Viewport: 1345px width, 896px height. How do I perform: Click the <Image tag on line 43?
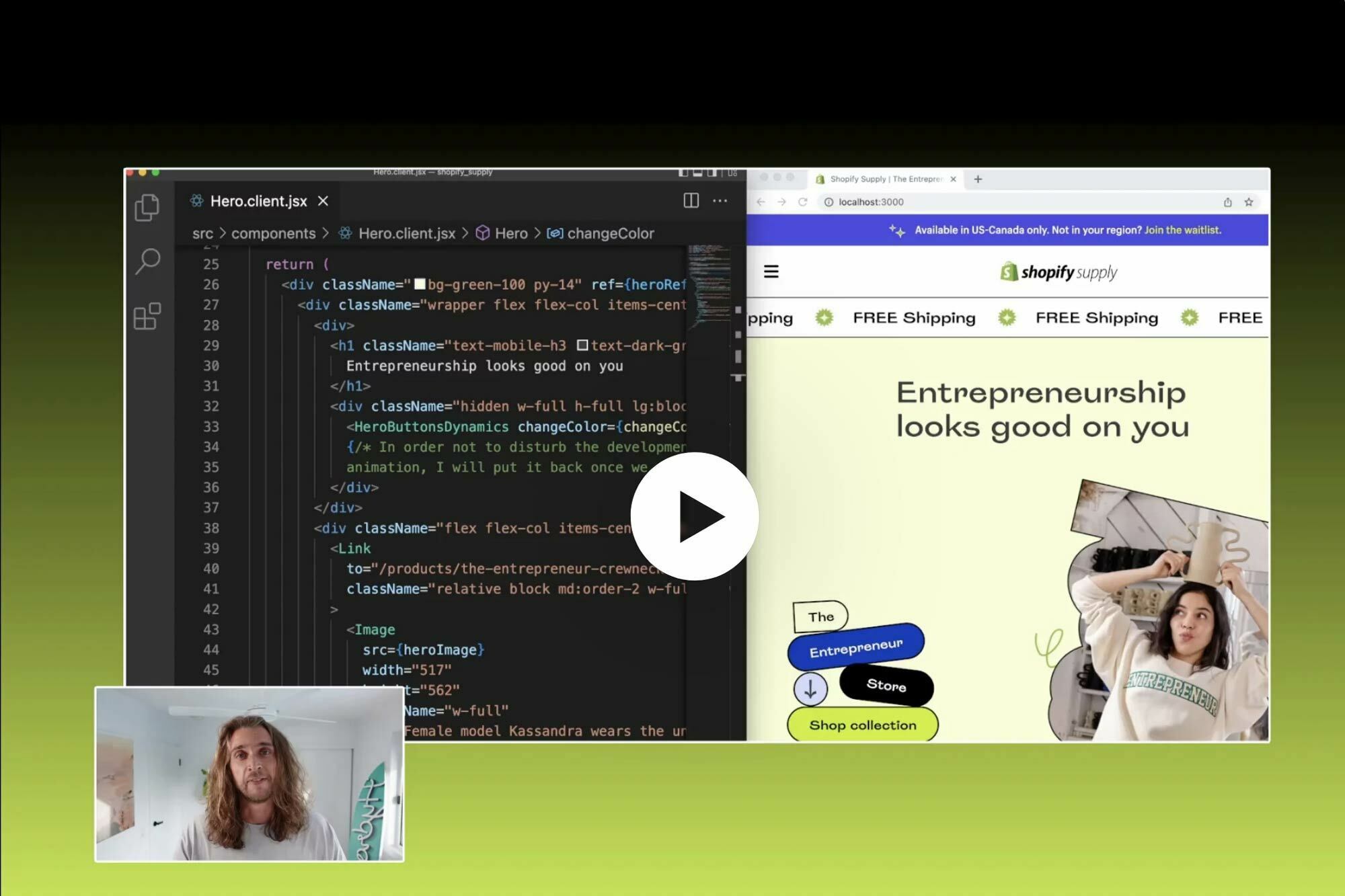pyautogui.click(x=371, y=630)
